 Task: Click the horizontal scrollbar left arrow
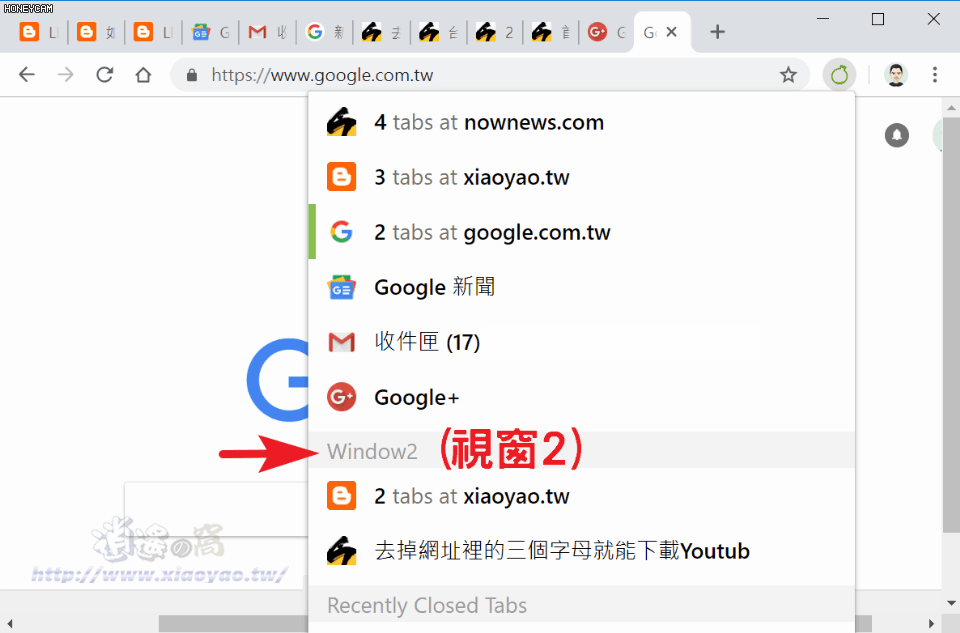click(9, 624)
